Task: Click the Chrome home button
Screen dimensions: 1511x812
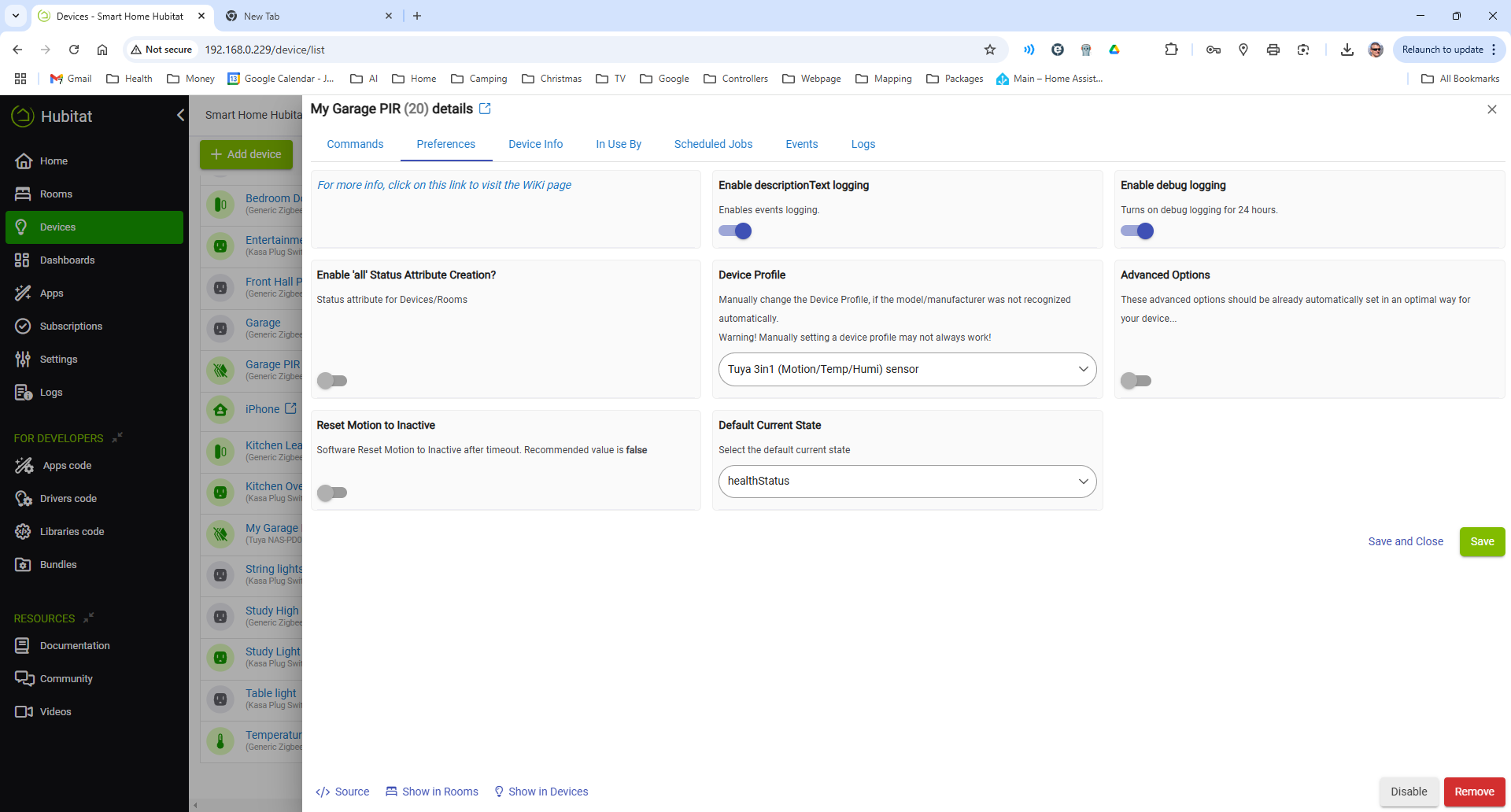Action: tap(102, 50)
